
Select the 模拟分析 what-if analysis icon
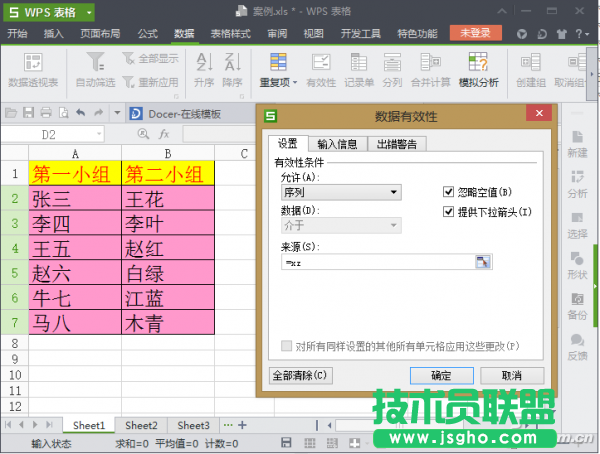point(478,70)
